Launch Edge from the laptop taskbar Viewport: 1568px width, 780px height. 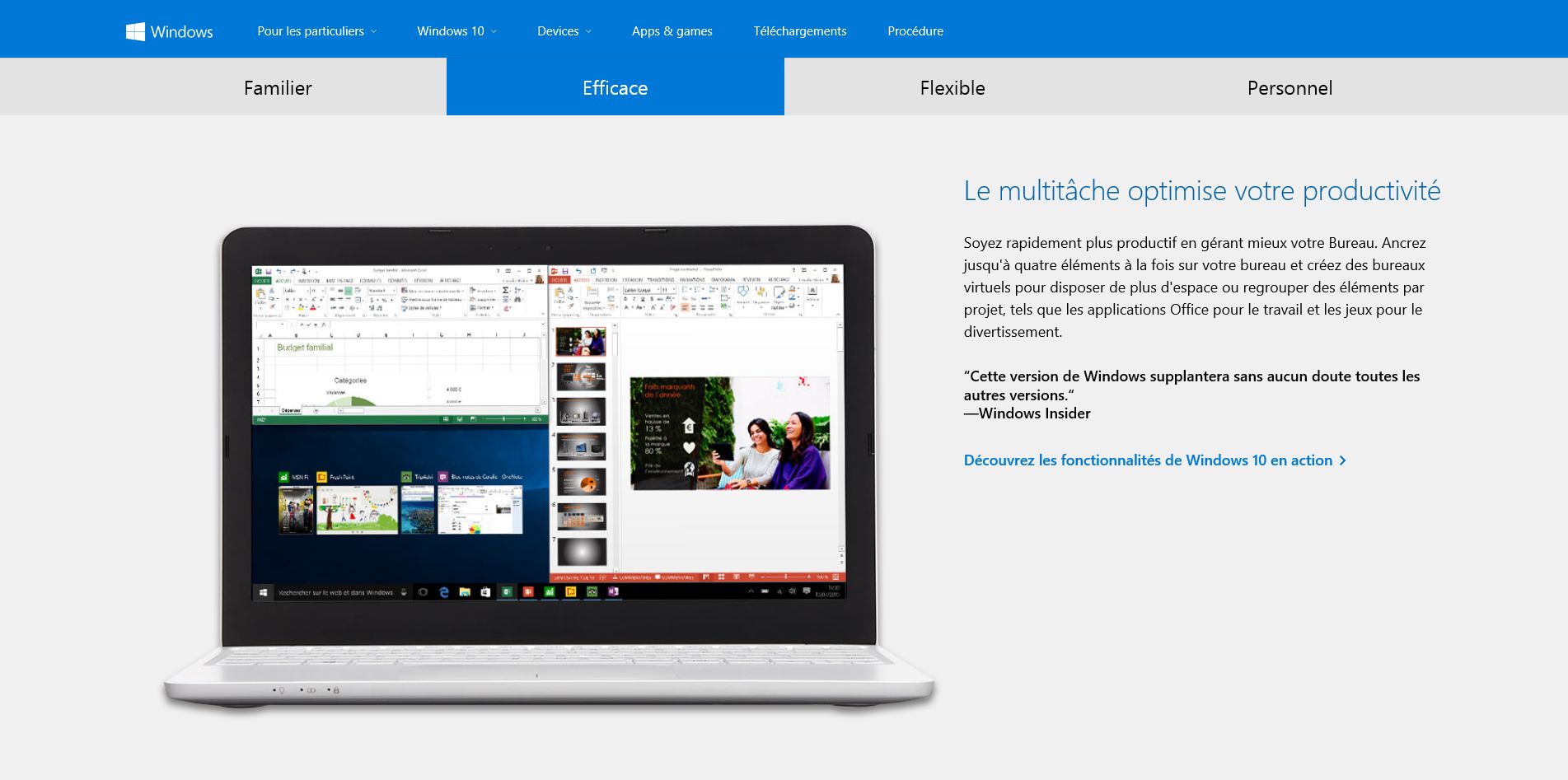click(444, 592)
